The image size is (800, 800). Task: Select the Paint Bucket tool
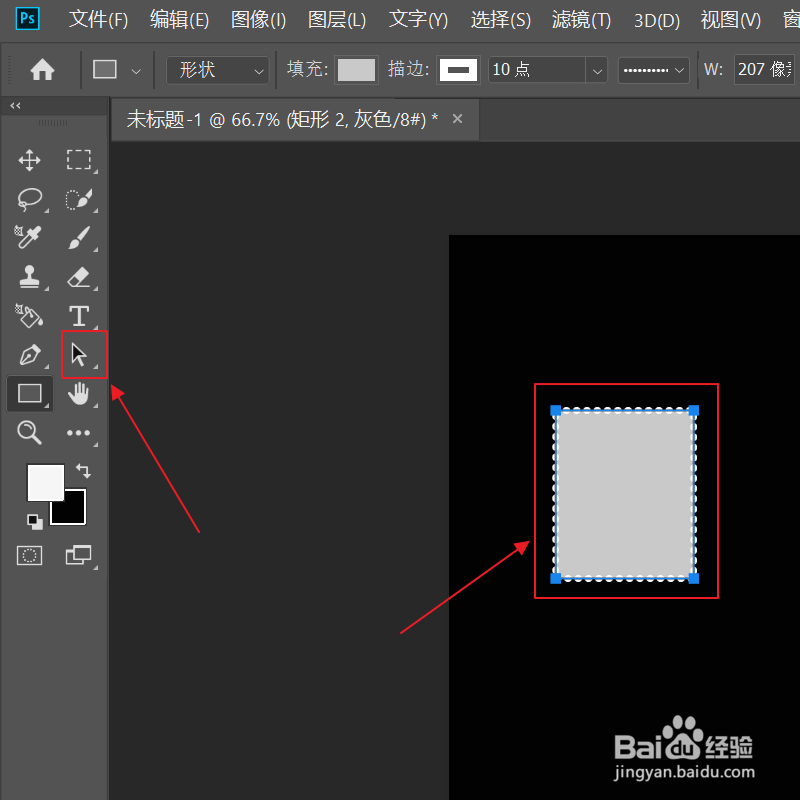[29, 316]
